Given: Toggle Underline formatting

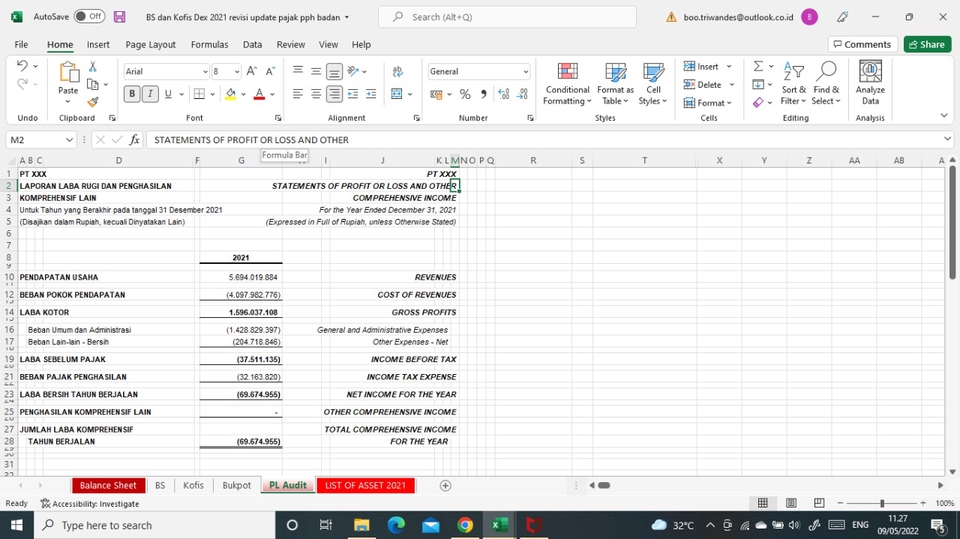Looking at the screenshot, I should point(168,94).
